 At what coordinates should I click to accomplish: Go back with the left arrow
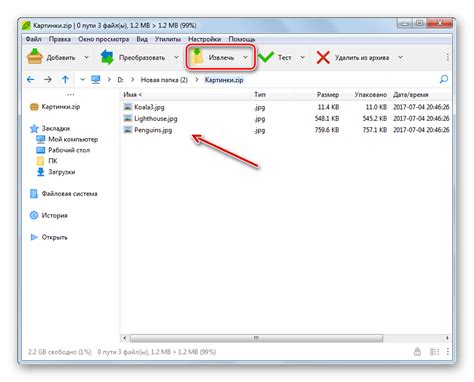click(30, 80)
